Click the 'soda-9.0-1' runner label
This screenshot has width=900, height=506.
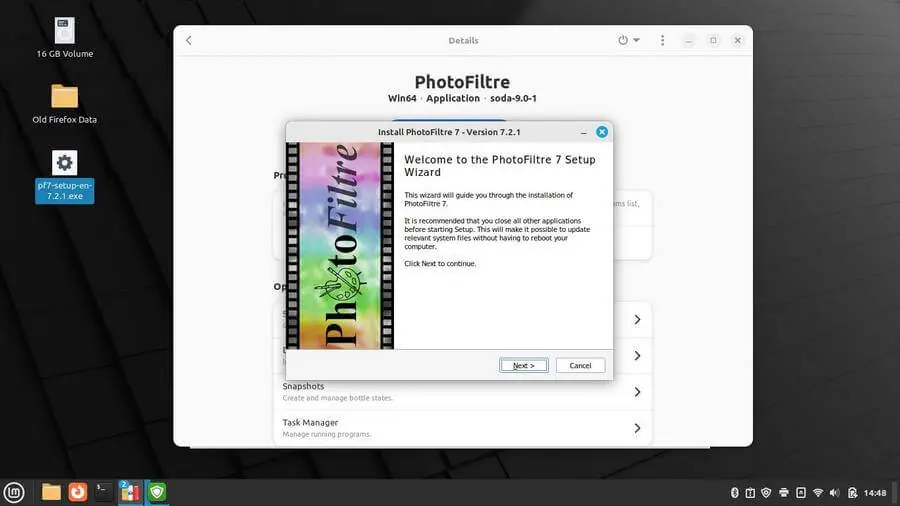[513, 98]
